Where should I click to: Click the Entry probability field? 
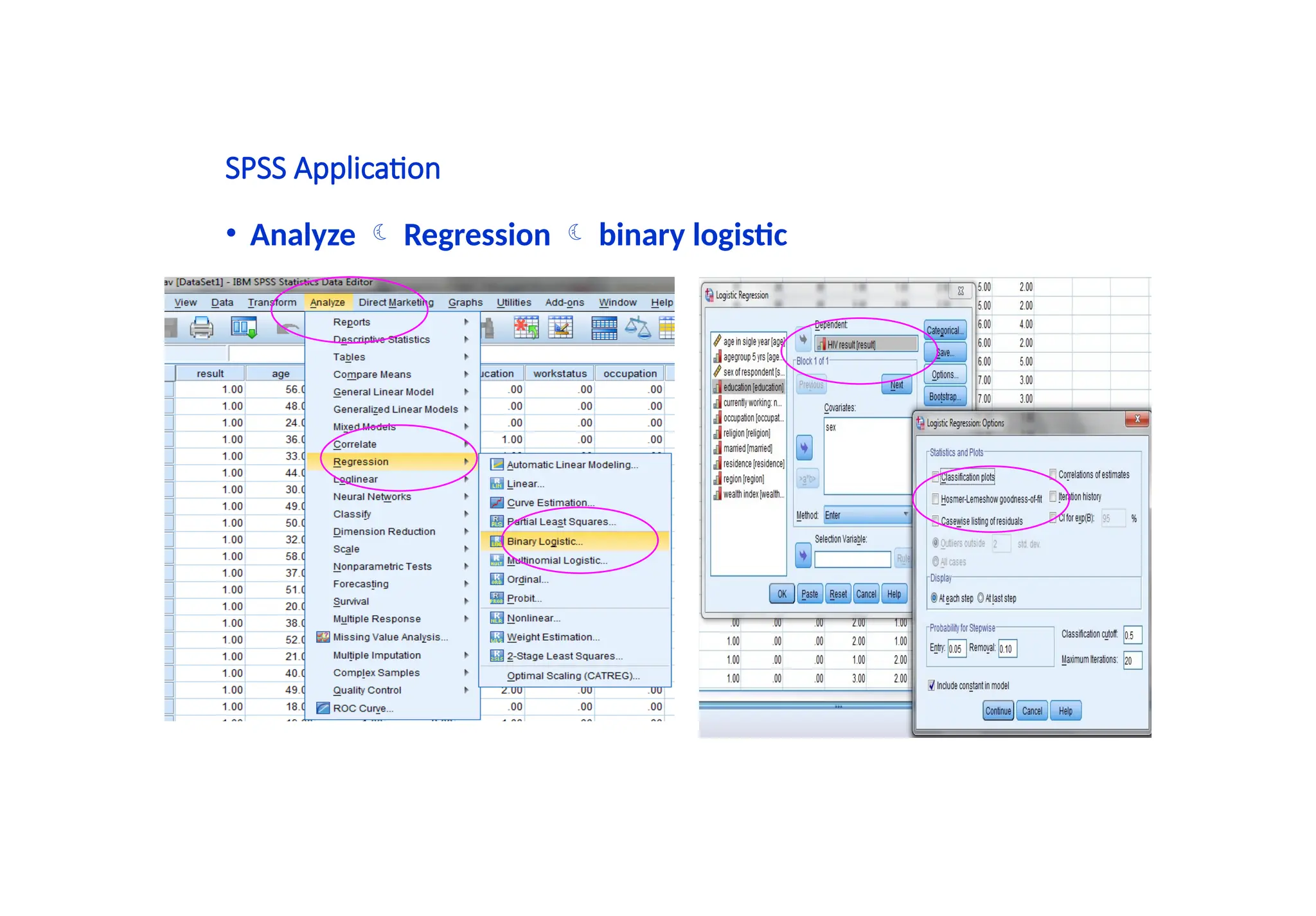pos(957,649)
